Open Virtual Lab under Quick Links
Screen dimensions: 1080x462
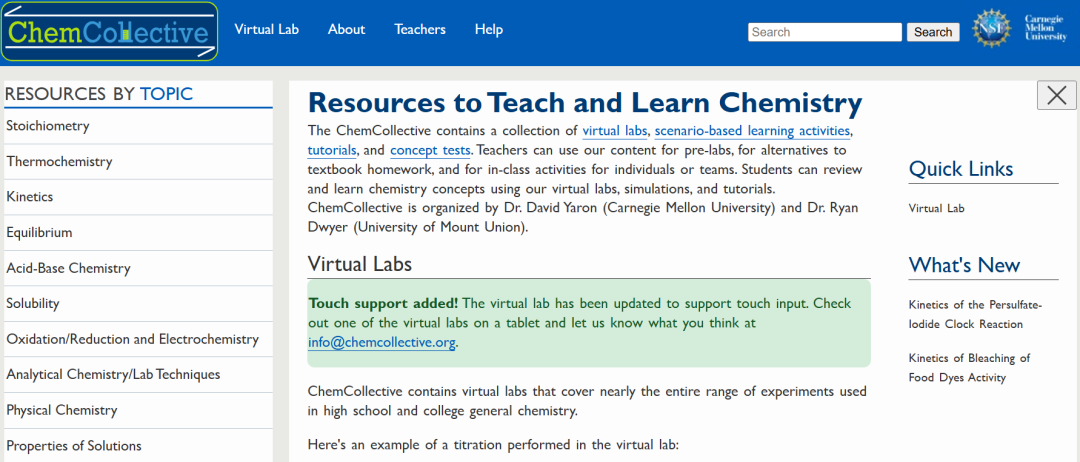936,209
